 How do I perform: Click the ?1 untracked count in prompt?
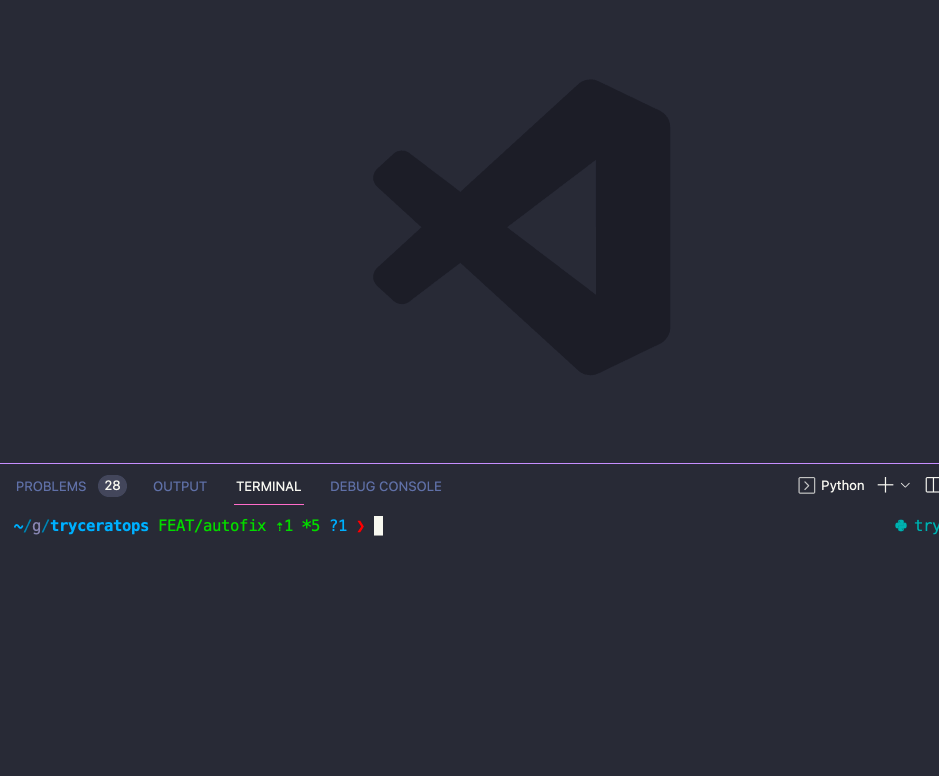pyautogui.click(x=338, y=526)
